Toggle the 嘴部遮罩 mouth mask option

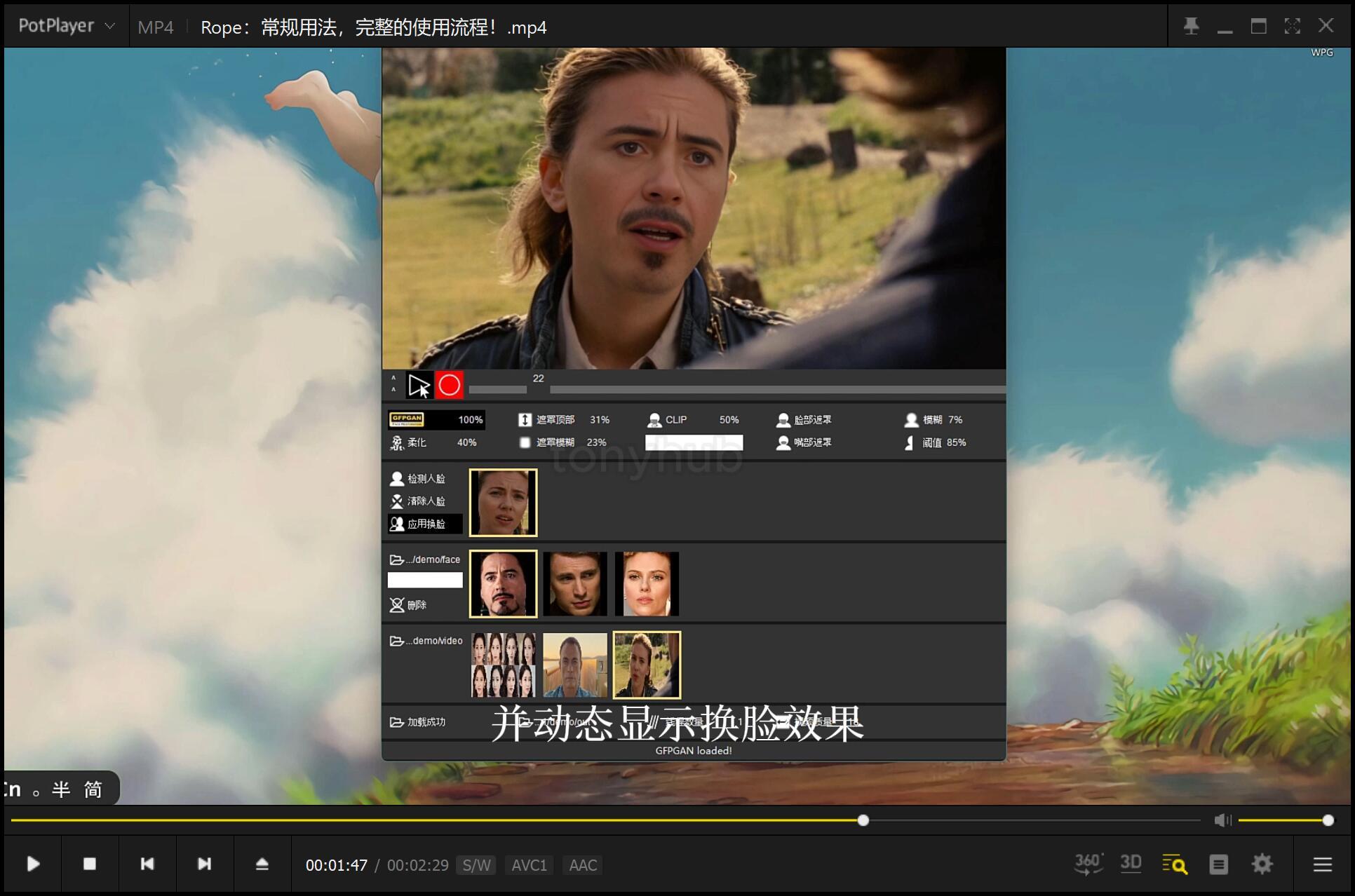(x=804, y=442)
